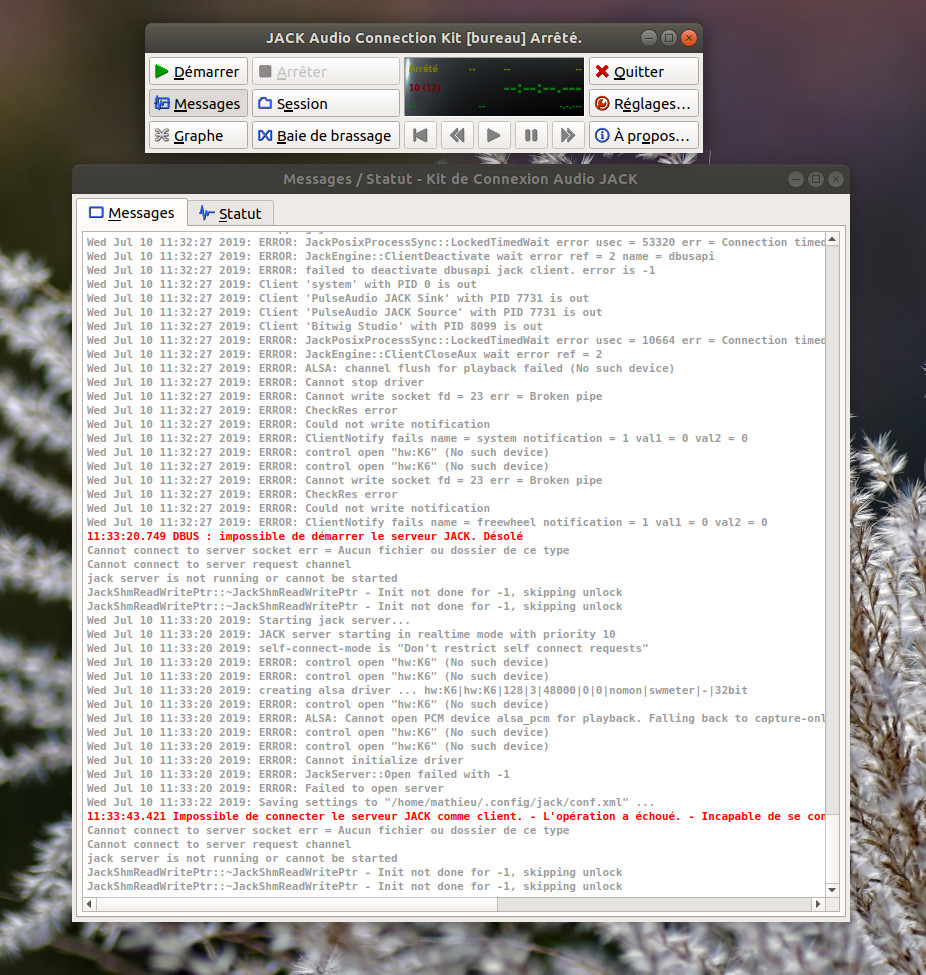Screen dimensions: 926x975
Task: Close the Messages / Statut window
Action: (836, 179)
